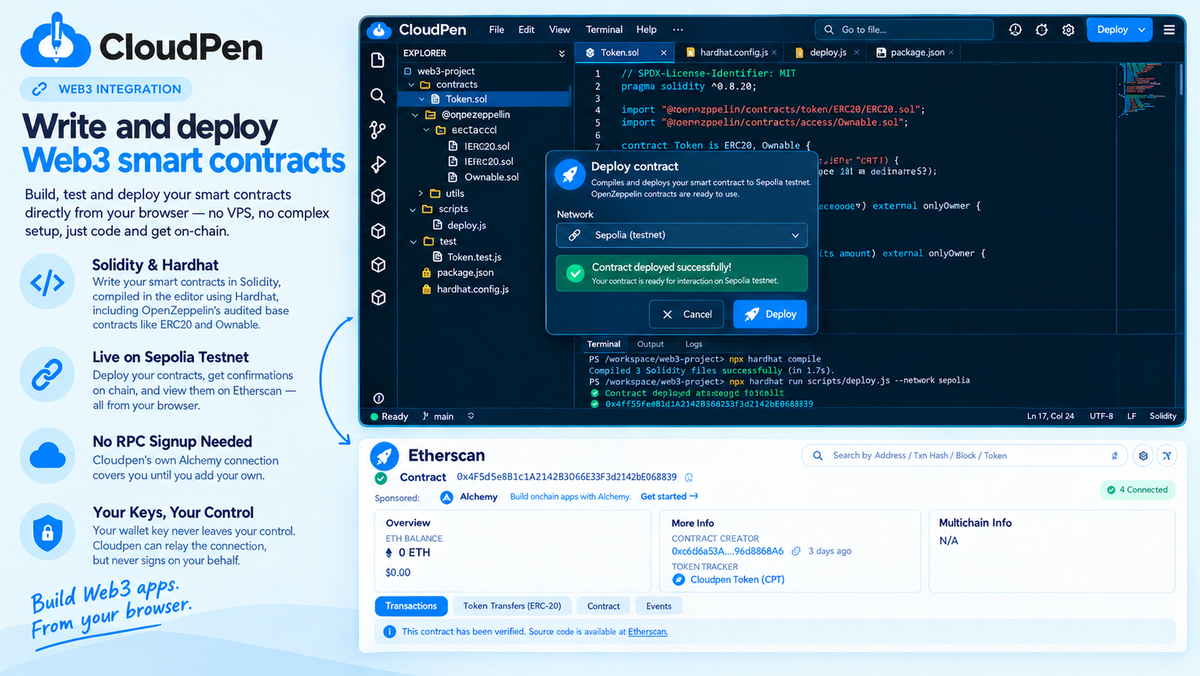Copy the contract creator address
1200x676 pixels.
coord(796,551)
